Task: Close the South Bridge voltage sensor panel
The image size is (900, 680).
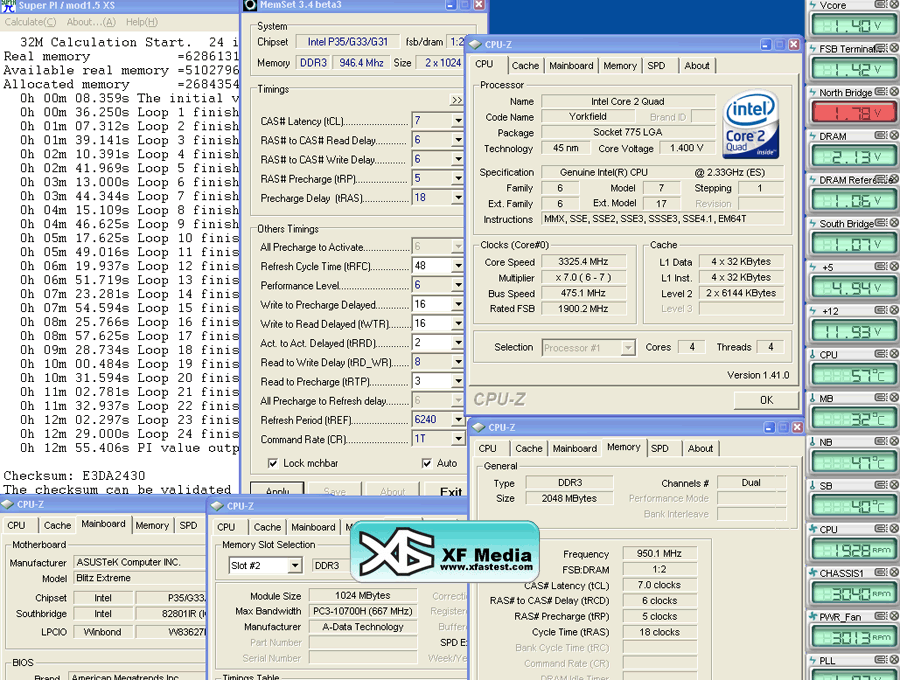Action: click(894, 223)
